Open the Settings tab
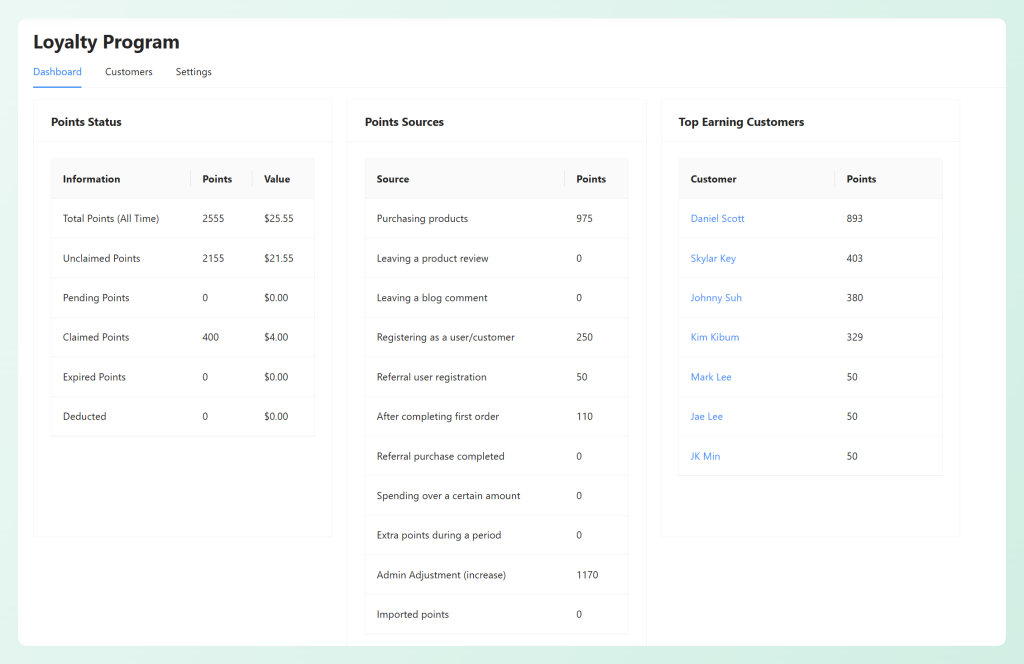Viewport: 1024px width, 664px height. pos(193,71)
